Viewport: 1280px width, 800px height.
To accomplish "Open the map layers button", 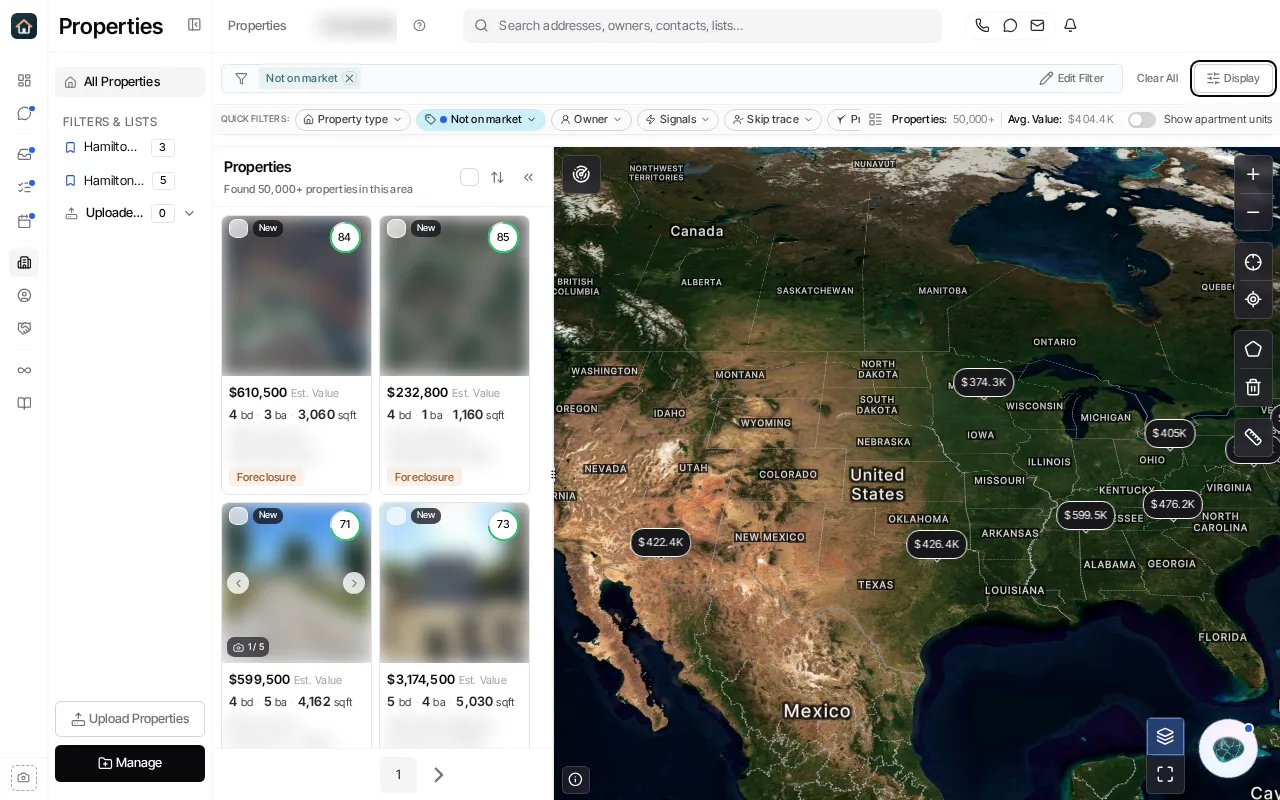I will point(1165,737).
